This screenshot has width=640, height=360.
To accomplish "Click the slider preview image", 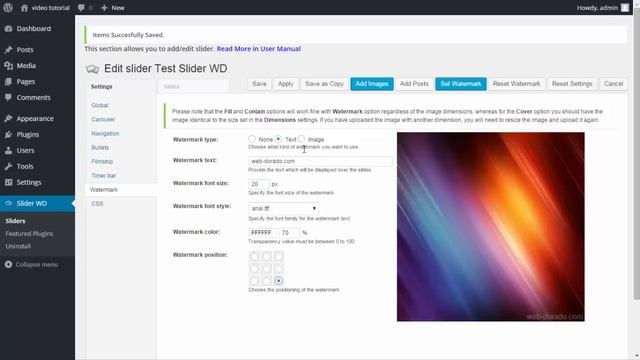I will point(491,227).
